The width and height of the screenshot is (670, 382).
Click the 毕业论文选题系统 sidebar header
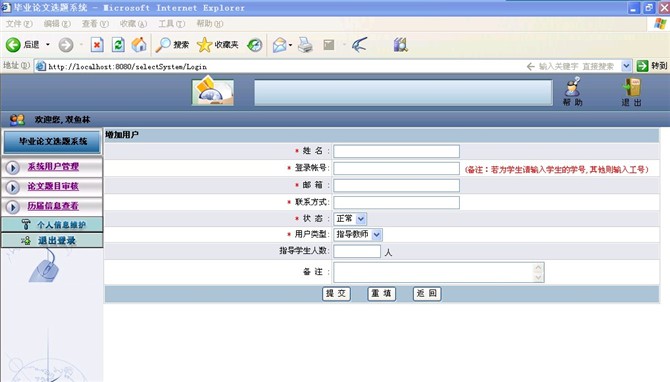click(x=52, y=142)
